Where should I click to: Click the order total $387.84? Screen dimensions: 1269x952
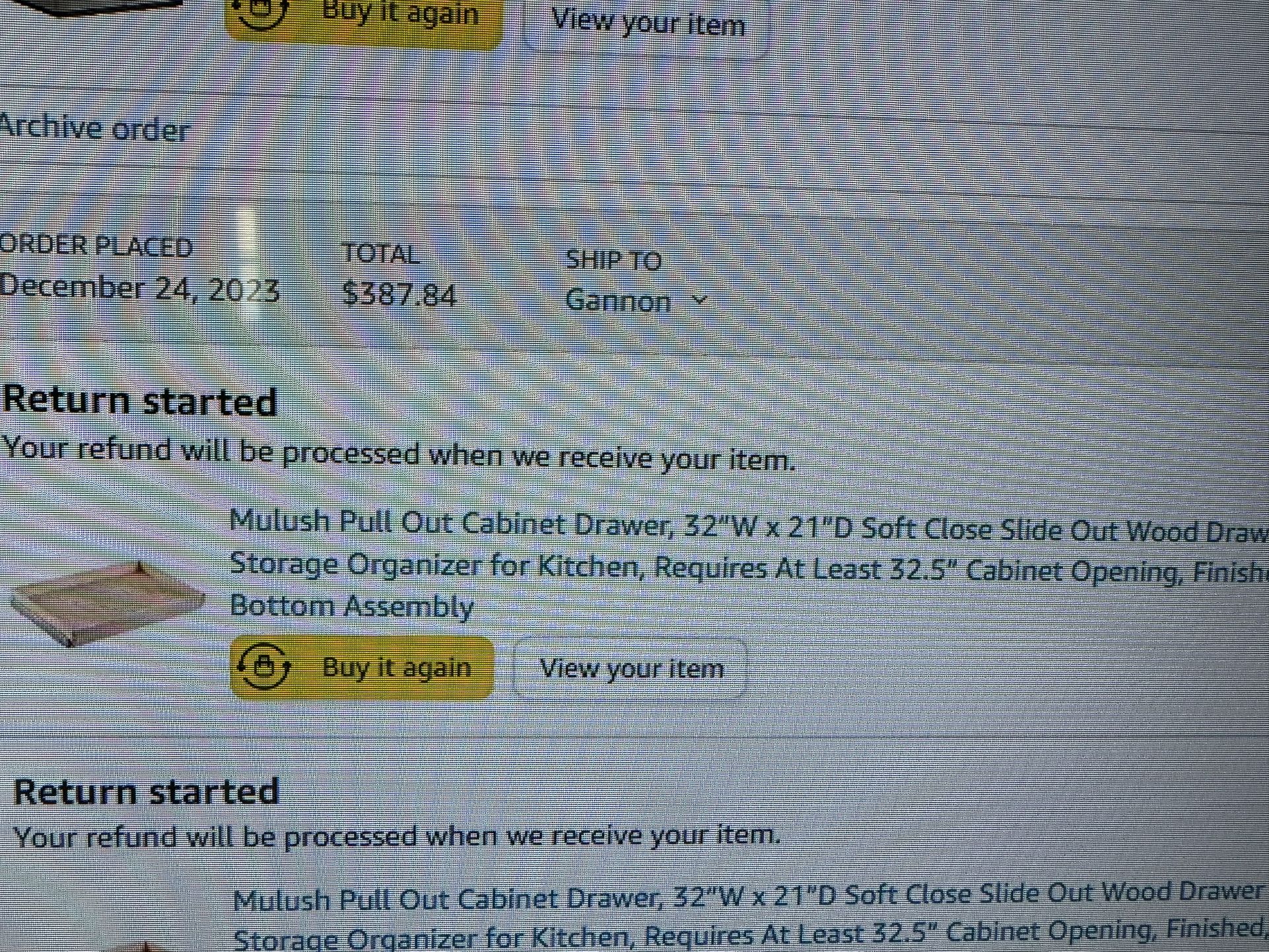coord(399,294)
